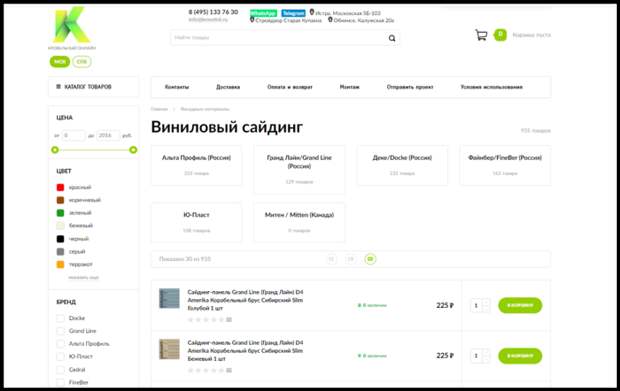
Task: Filter by the brown color swatch
Action: [x=60, y=200]
